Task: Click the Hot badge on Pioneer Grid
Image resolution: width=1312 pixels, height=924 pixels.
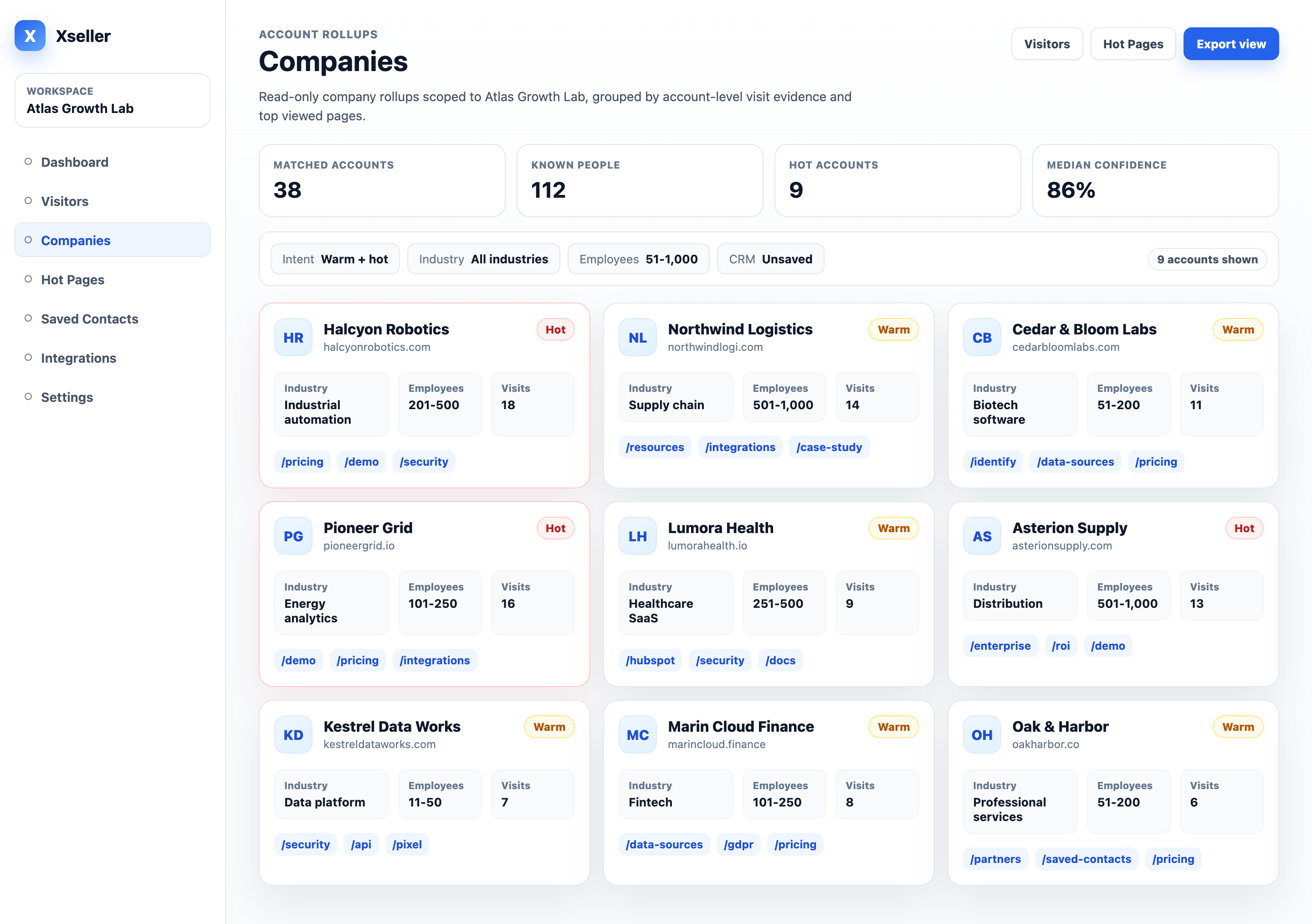Action: coord(555,529)
